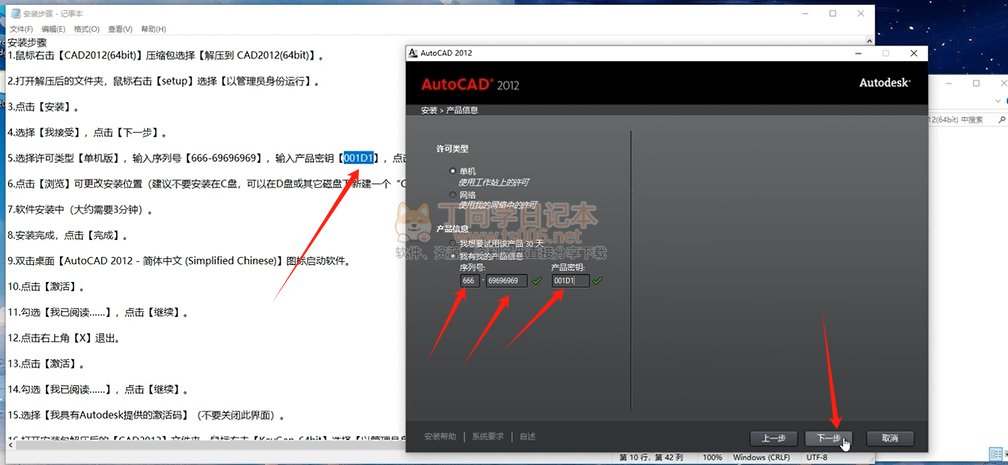Viewport: 1008px width, 465px height.
Task: Expand the ribbon chevron in Explorer window
Action: [x=999, y=100]
